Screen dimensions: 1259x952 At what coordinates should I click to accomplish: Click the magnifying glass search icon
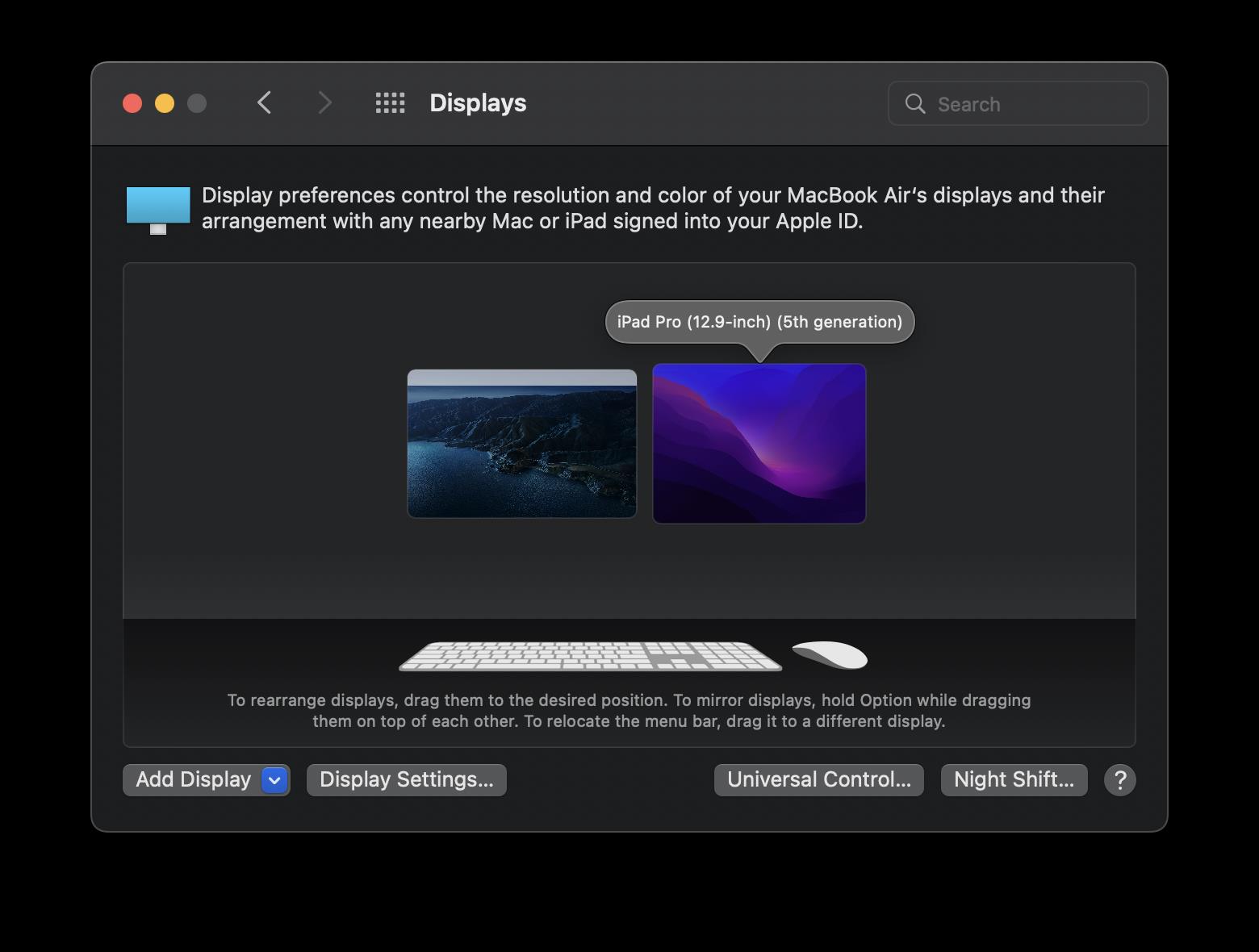click(x=915, y=104)
